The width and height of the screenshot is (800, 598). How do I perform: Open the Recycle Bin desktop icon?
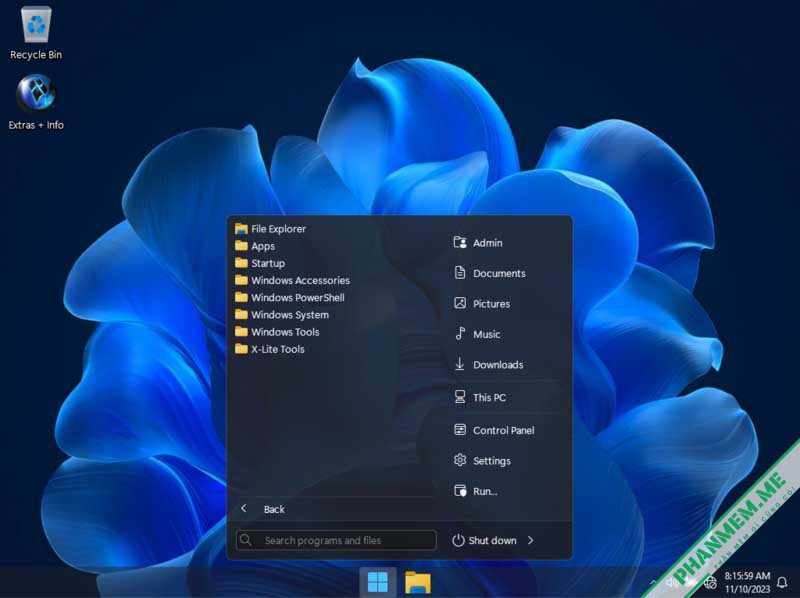(36, 34)
